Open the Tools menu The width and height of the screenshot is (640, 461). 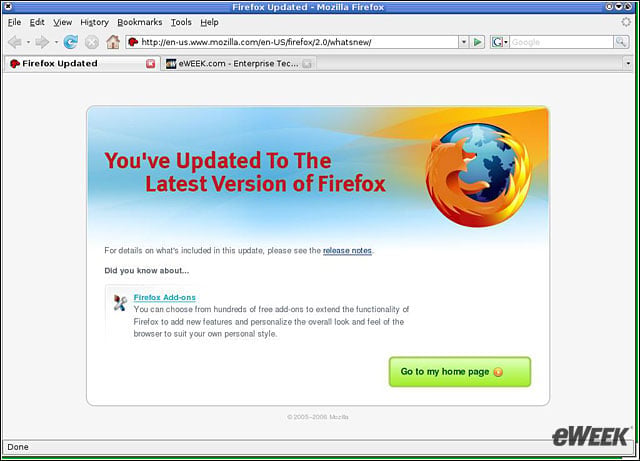[181, 22]
